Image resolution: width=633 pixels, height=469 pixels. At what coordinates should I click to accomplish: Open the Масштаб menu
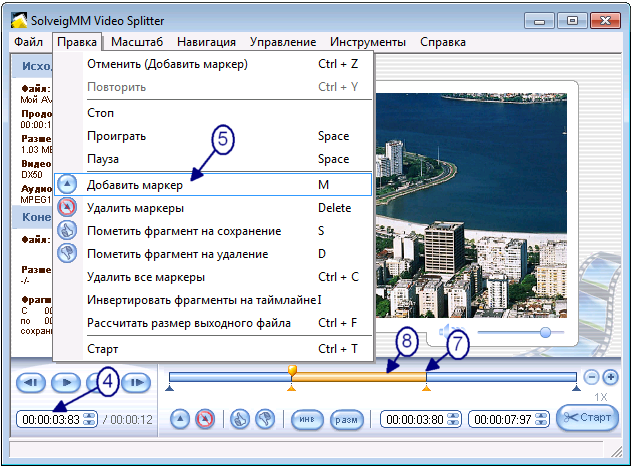point(137,42)
